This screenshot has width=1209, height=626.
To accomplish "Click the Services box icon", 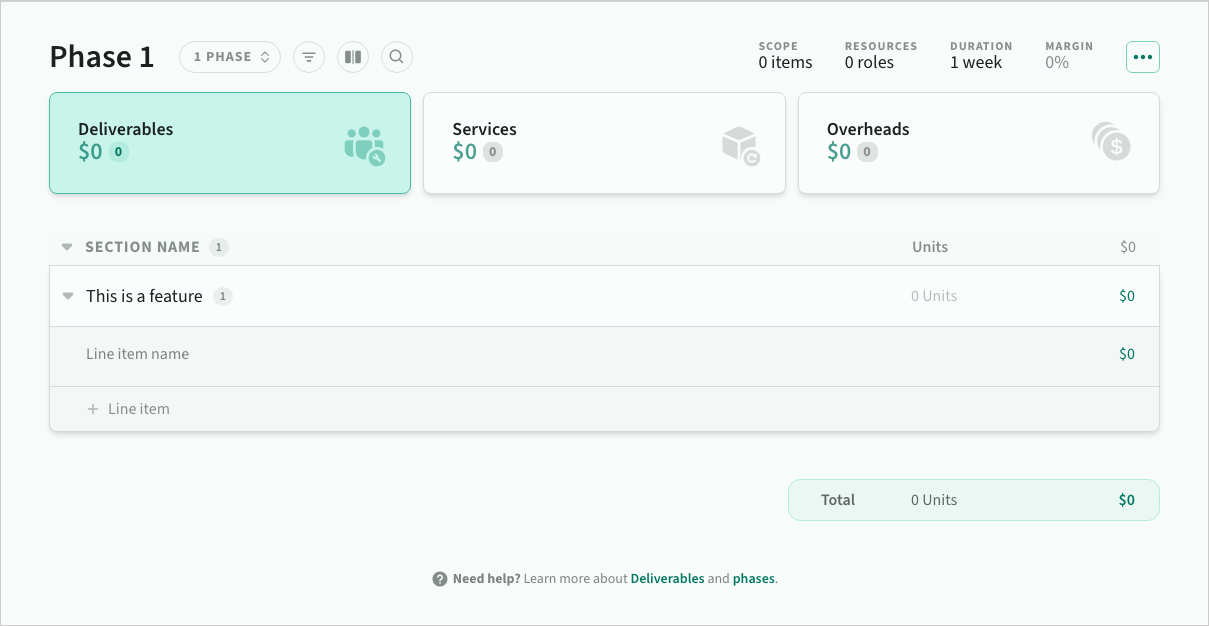I will [x=740, y=145].
